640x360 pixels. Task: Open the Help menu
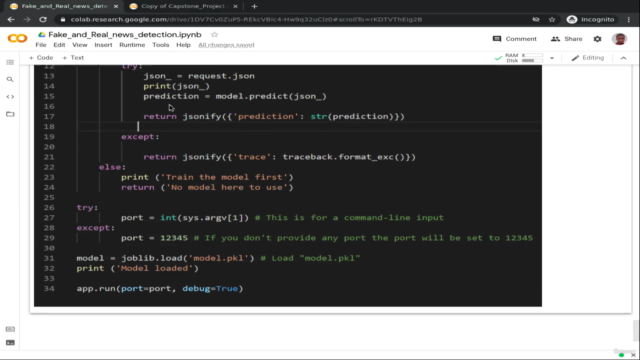point(183,45)
